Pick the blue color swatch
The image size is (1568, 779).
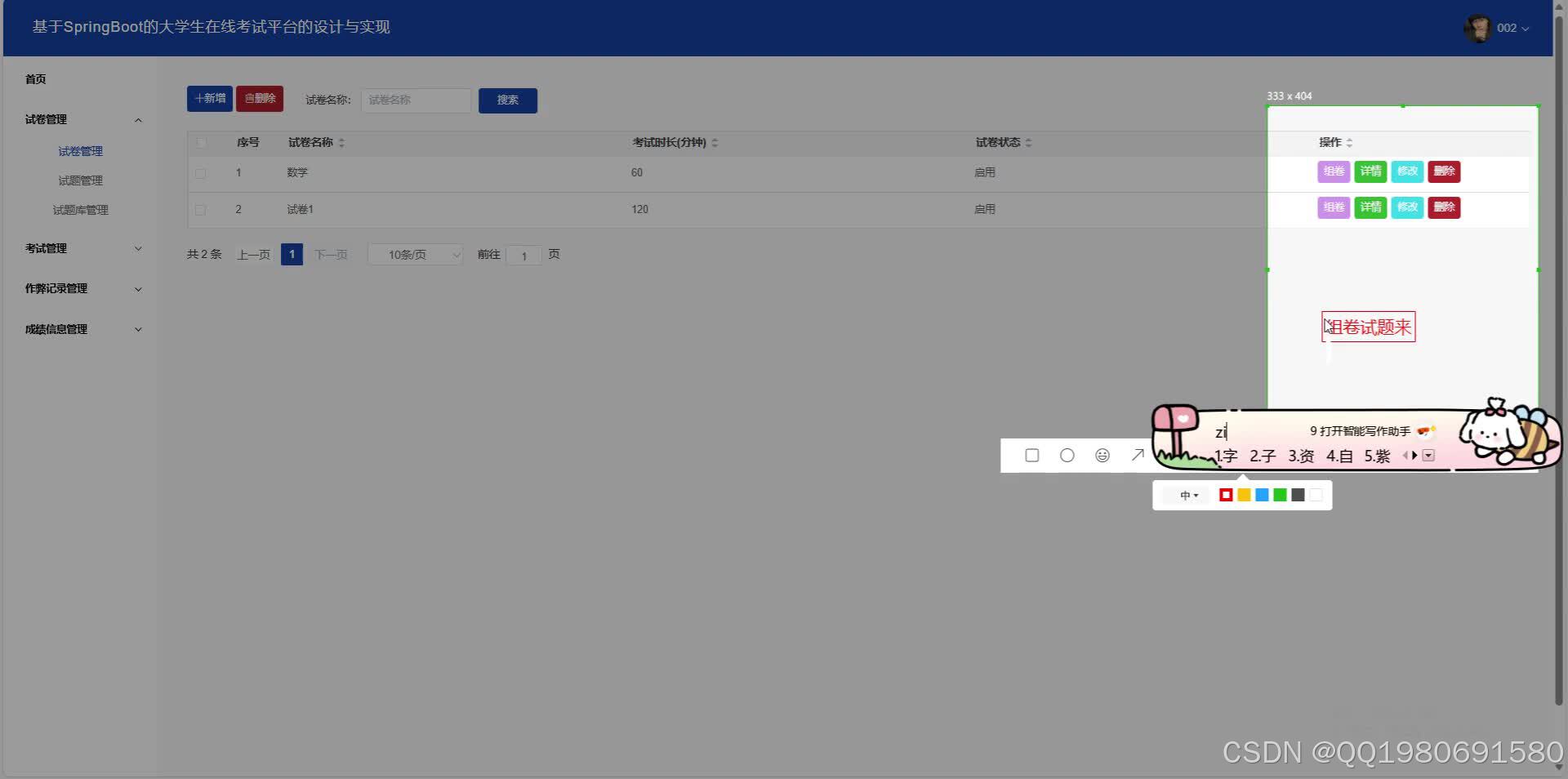(x=1262, y=495)
